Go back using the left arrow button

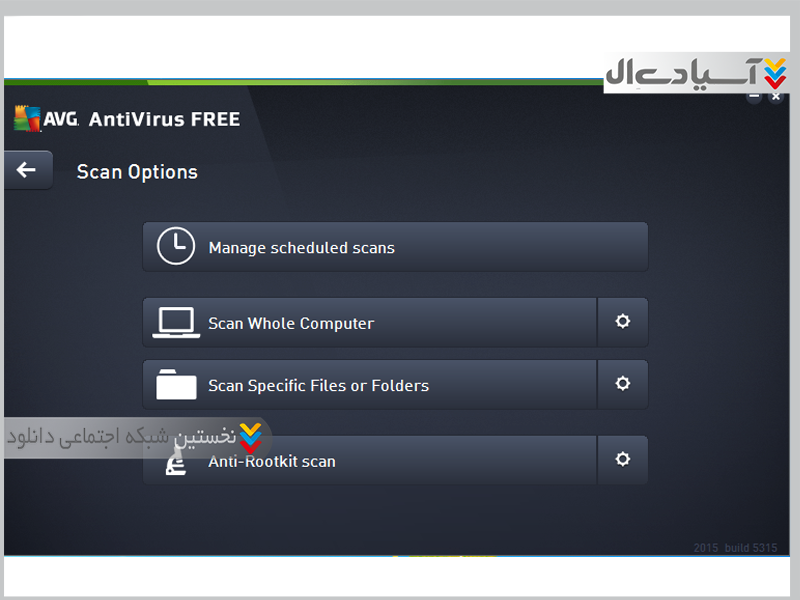click(x=28, y=170)
